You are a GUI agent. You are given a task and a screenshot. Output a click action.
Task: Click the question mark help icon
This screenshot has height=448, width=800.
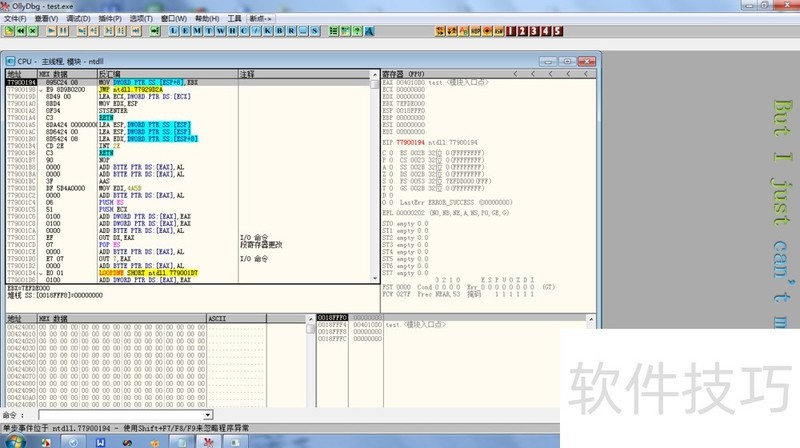pos(357,31)
